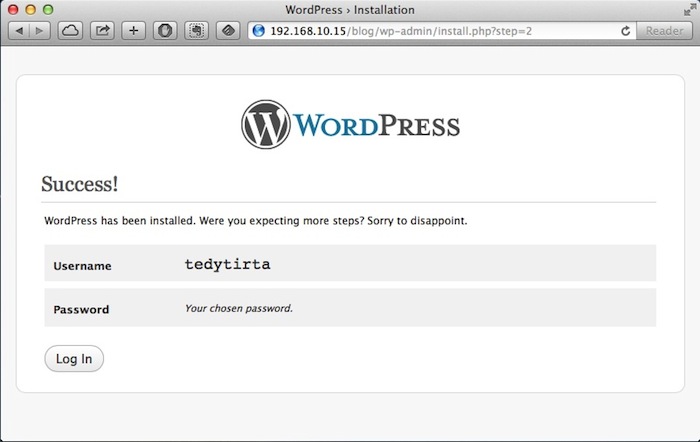Screen dimensions: 700x442
Task: Click the WordPress logo
Action: tap(350, 125)
